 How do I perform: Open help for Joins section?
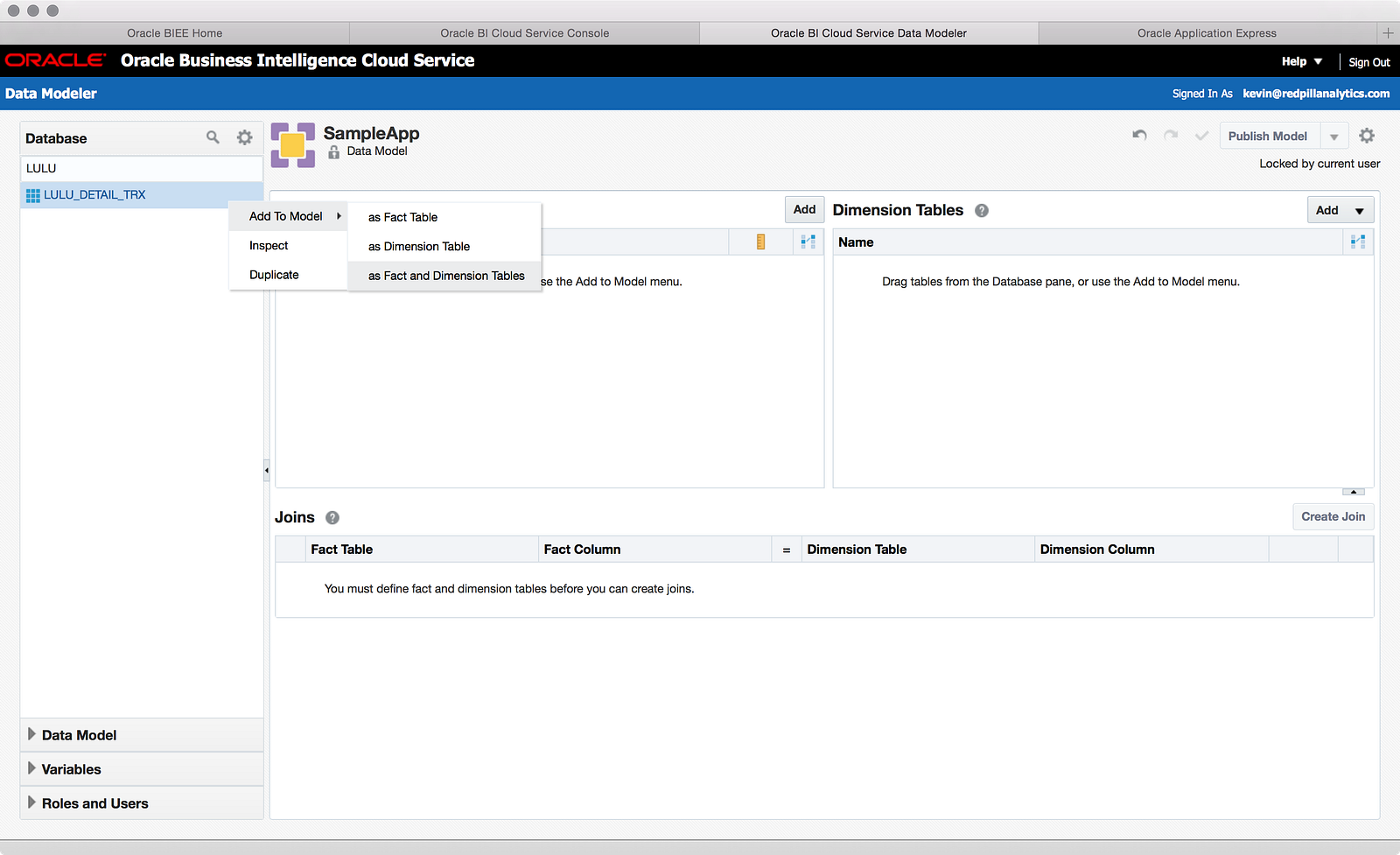point(332,518)
